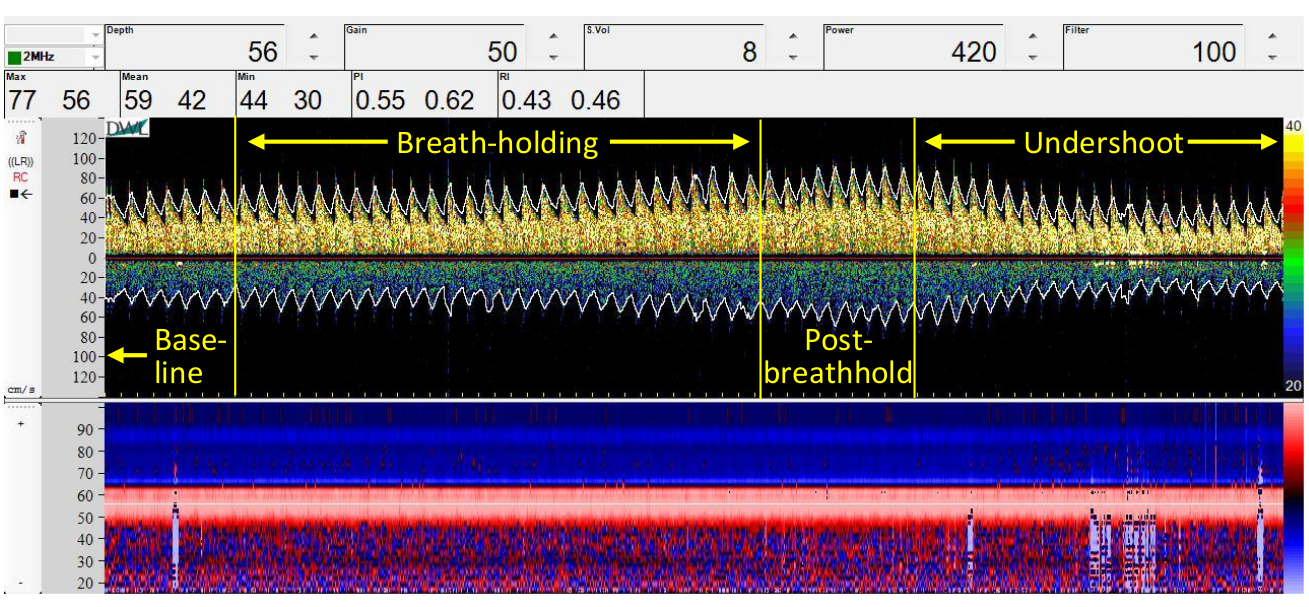The image size is (1309, 607).
Task: Click the S.Vol value field
Action: (x=674, y=47)
